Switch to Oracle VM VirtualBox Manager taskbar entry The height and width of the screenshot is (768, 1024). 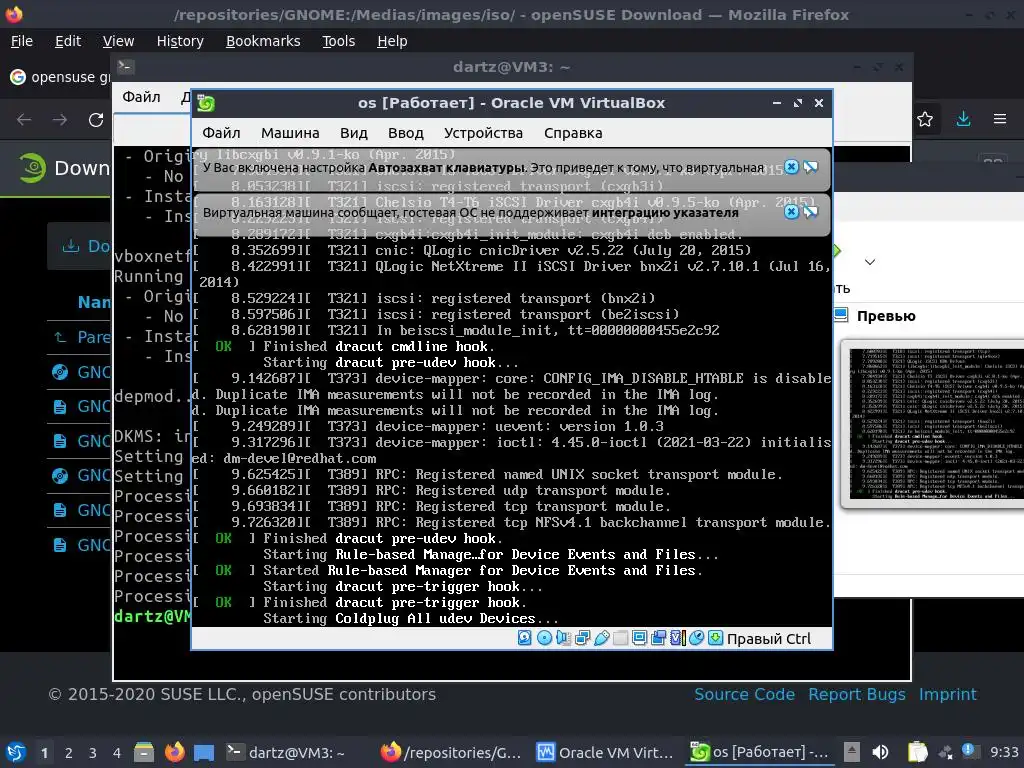point(605,752)
